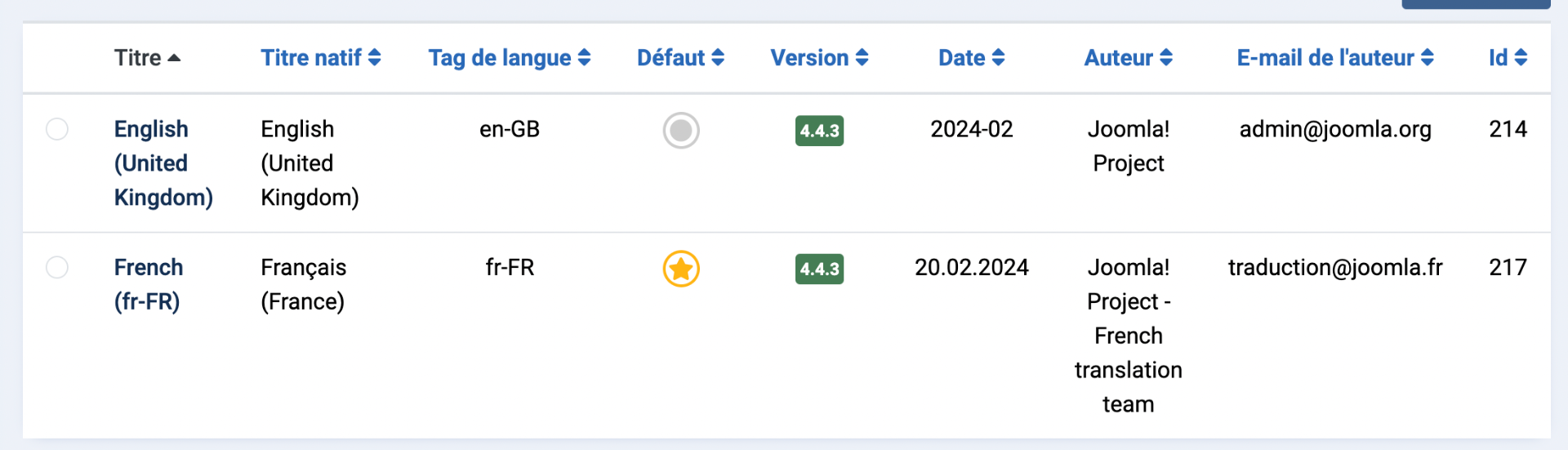Click the sort arrows beside Id
This screenshot has height=450, width=1568.
click(x=1521, y=58)
